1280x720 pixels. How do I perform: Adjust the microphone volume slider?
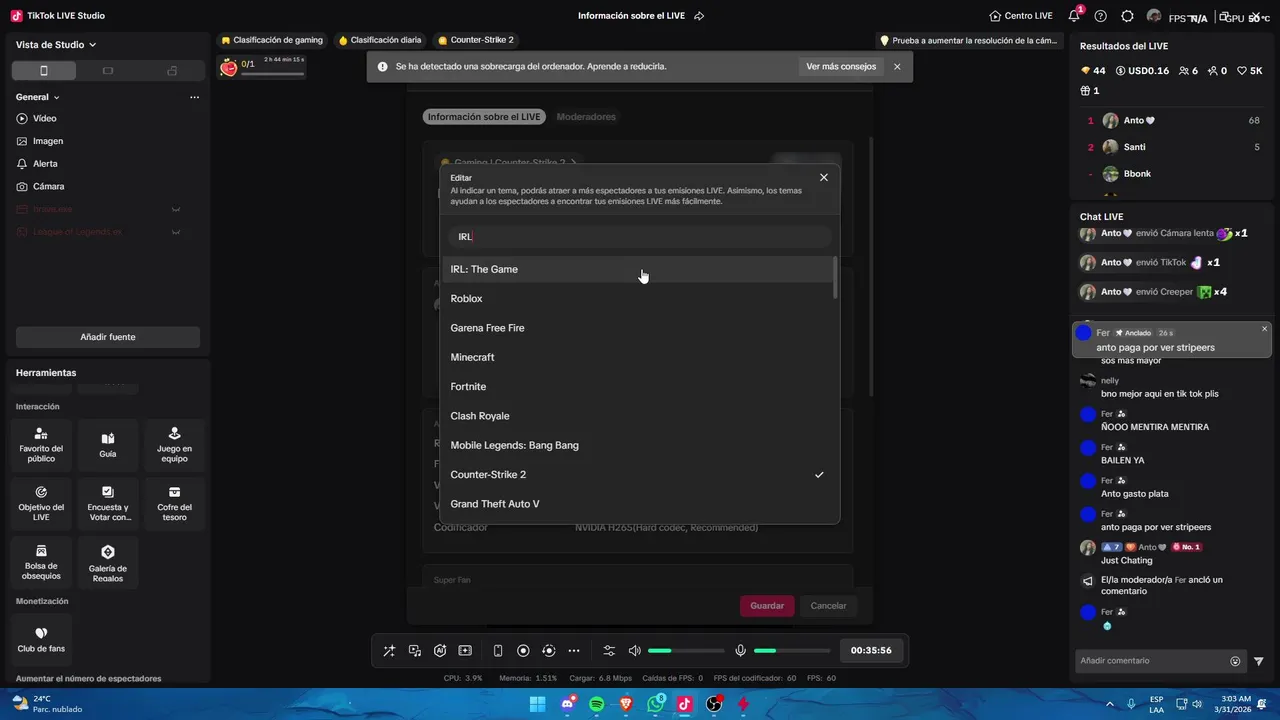[x=792, y=651]
